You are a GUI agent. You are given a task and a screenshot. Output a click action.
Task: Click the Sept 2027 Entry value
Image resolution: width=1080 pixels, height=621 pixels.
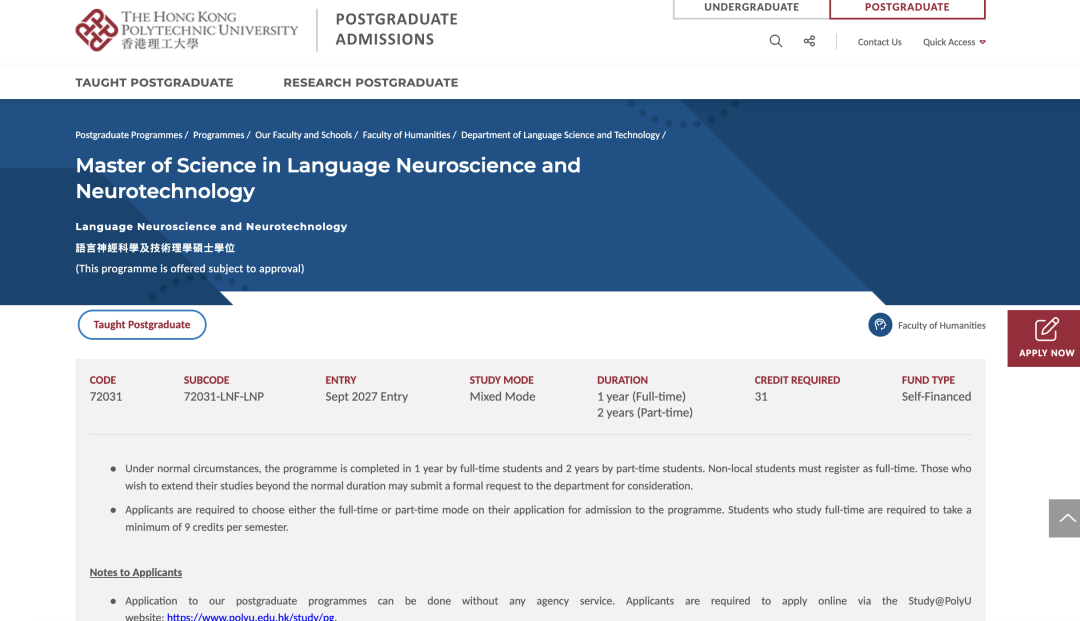click(366, 397)
